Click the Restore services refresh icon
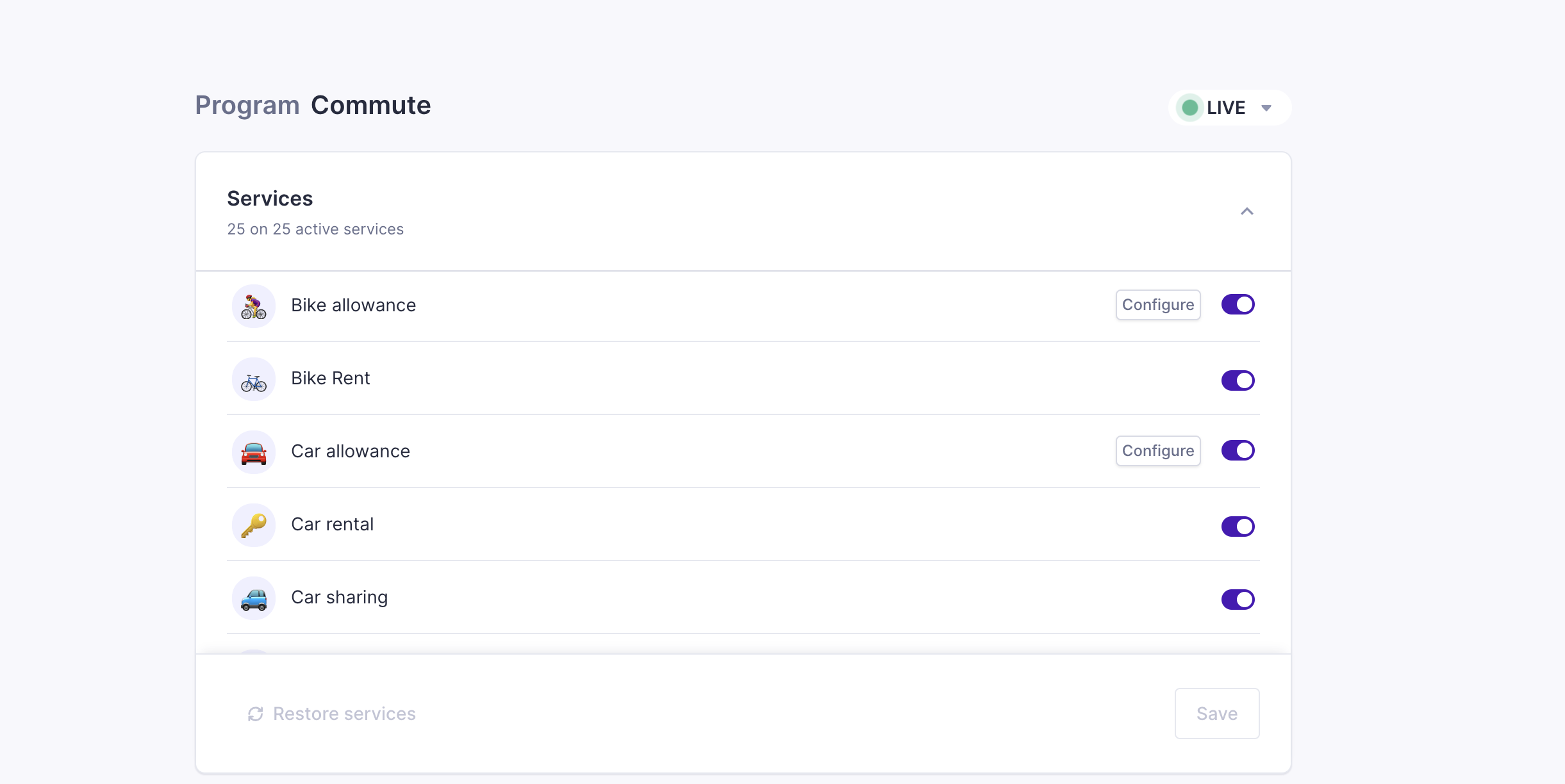1565x784 pixels. [x=255, y=714]
